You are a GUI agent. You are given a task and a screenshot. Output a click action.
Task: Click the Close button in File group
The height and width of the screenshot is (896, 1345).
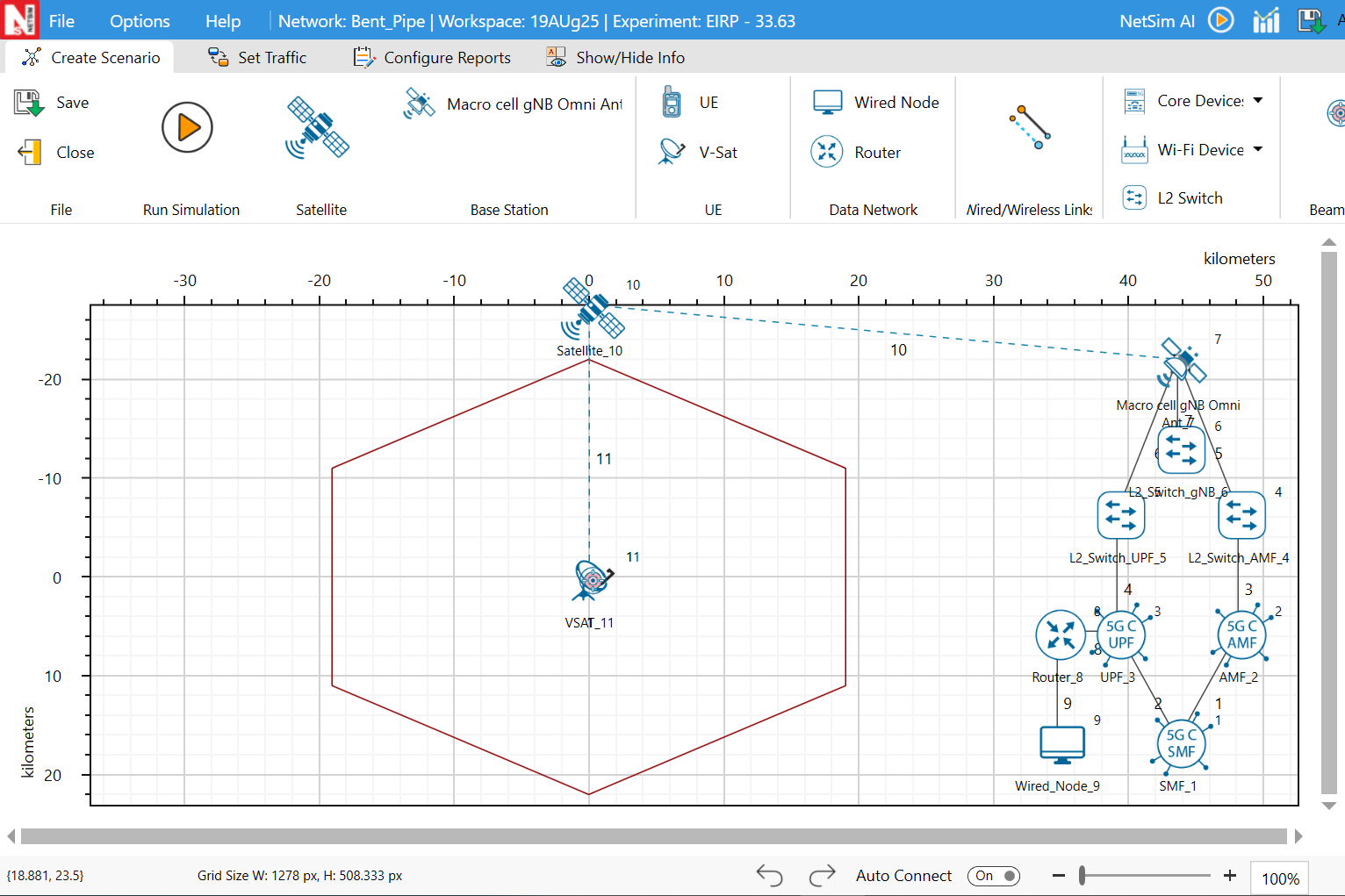(x=56, y=153)
